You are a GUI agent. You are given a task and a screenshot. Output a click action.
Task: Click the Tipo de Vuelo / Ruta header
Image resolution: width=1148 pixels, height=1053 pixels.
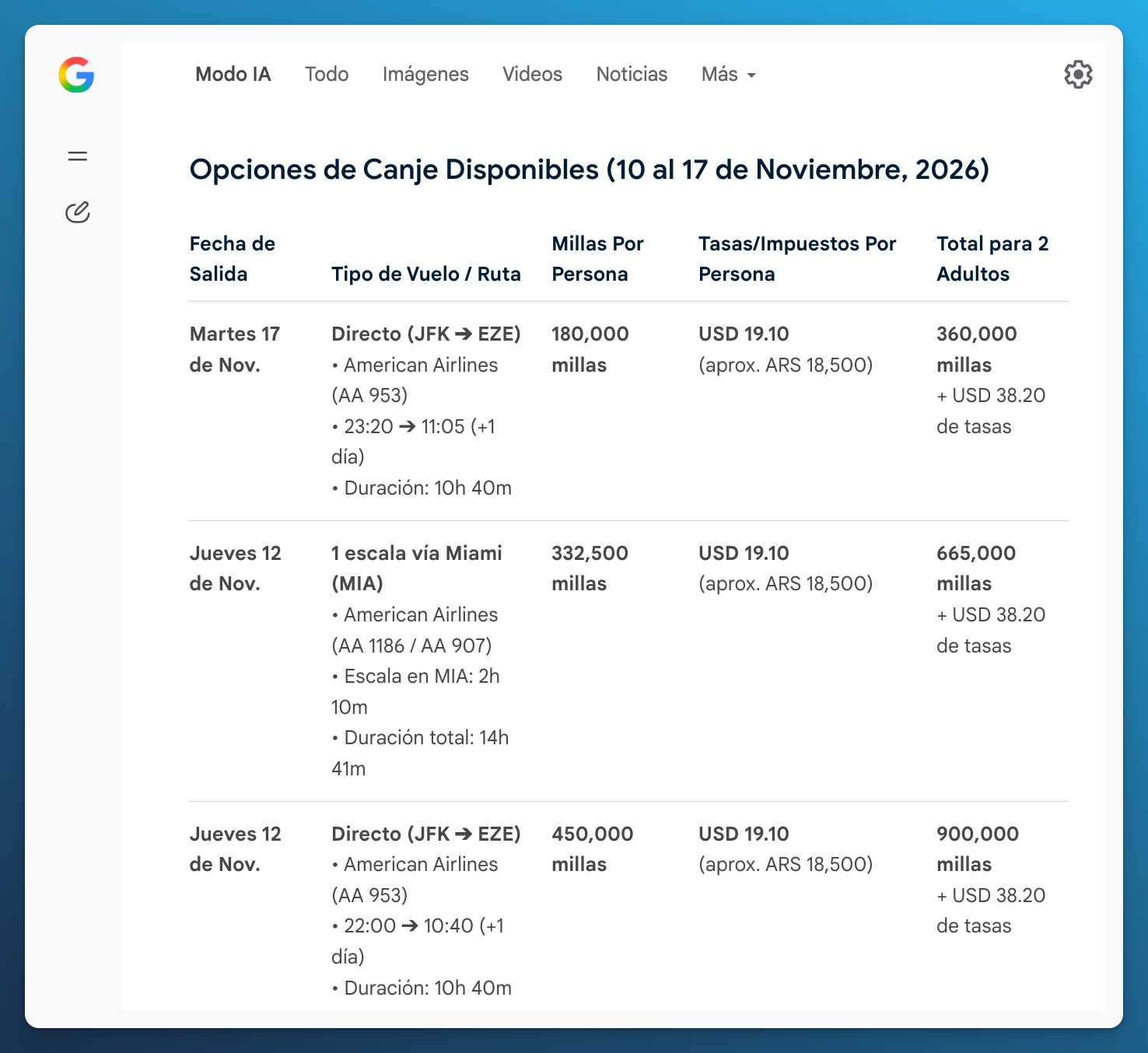(426, 274)
